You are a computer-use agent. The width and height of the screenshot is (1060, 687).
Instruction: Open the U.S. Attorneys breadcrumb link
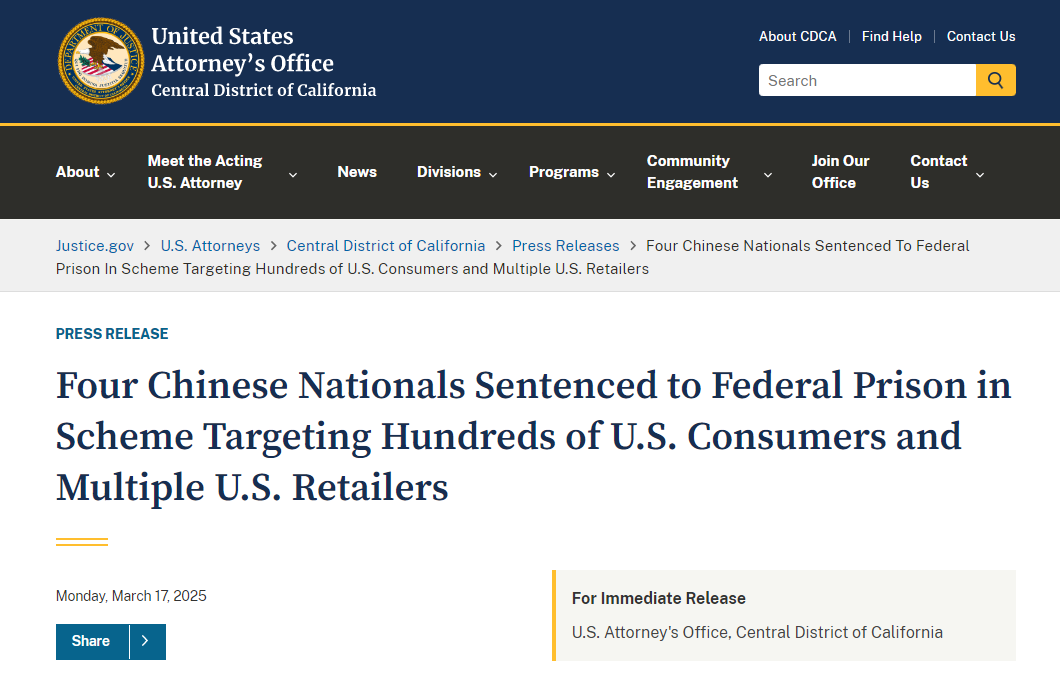coord(210,245)
